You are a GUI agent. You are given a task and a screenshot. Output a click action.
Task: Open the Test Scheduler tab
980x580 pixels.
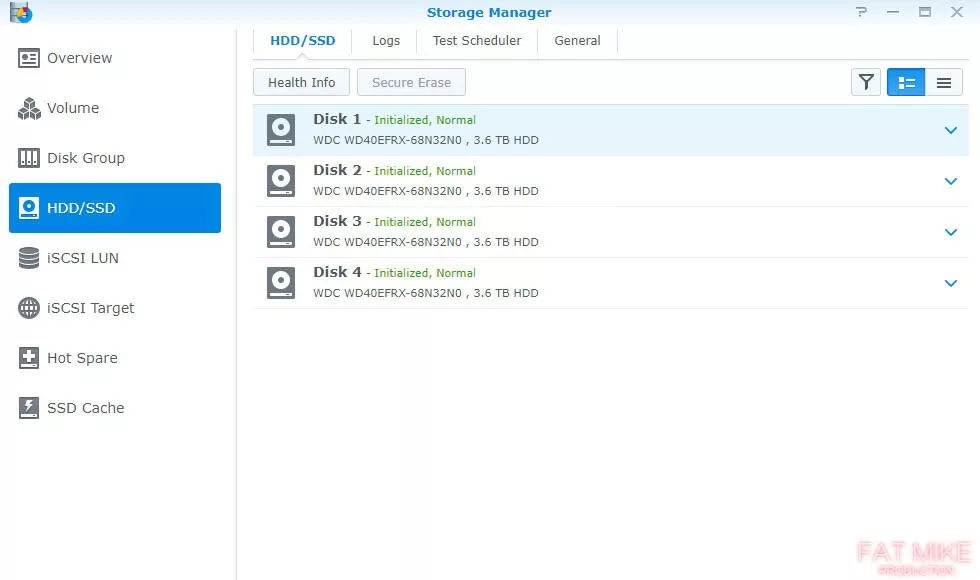(477, 41)
